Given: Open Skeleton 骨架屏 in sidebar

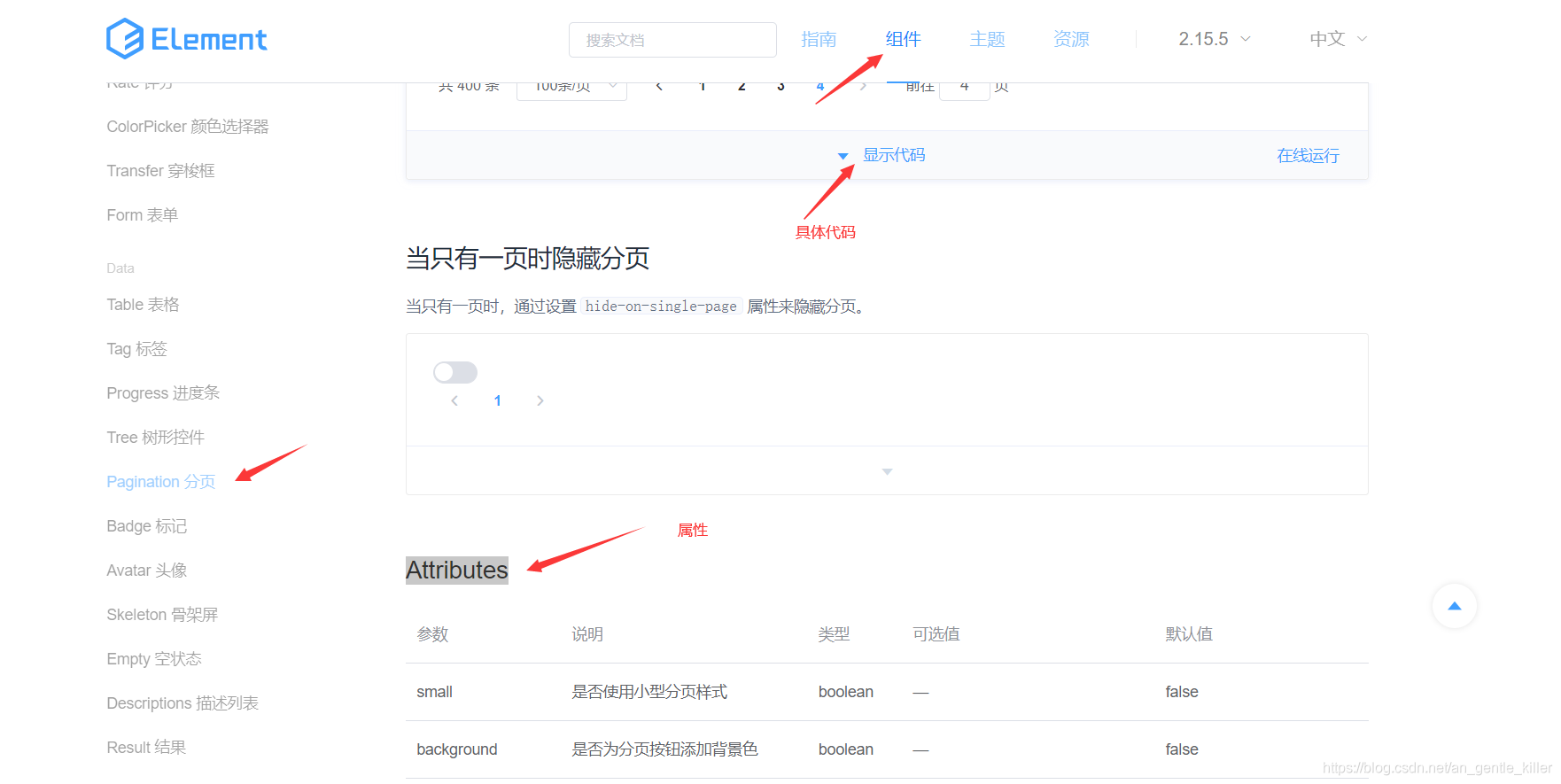Looking at the screenshot, I should click(162, 615).
